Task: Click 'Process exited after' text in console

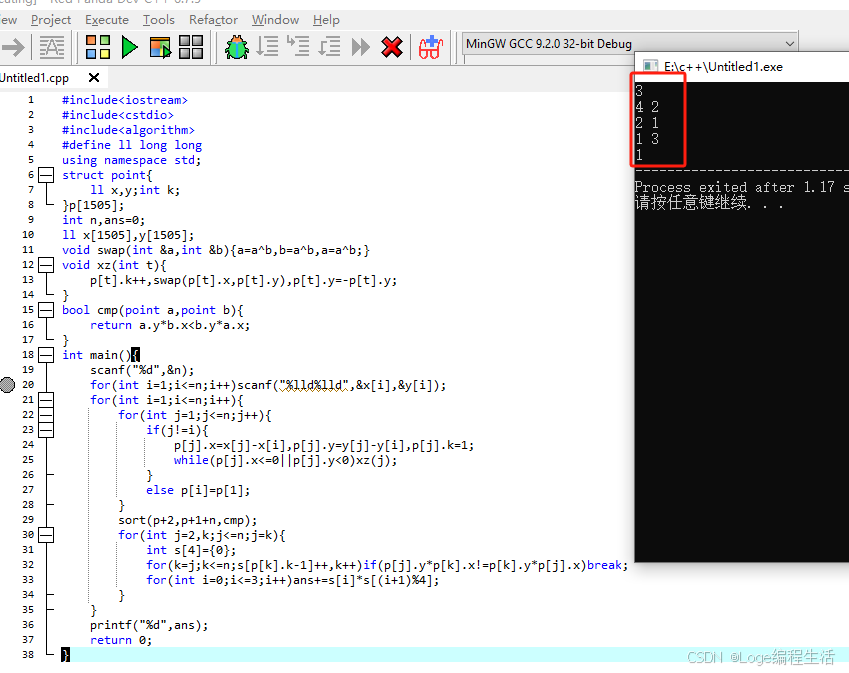Action: pos(714,187)
